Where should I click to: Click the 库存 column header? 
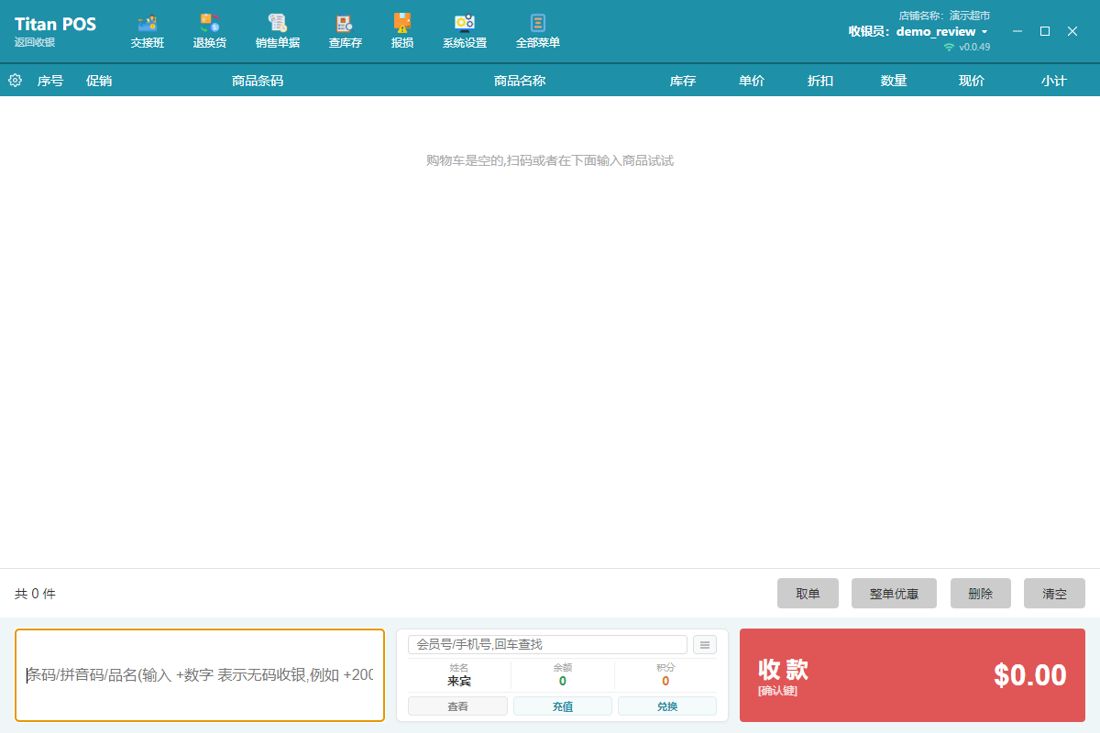tap(683, 81)
